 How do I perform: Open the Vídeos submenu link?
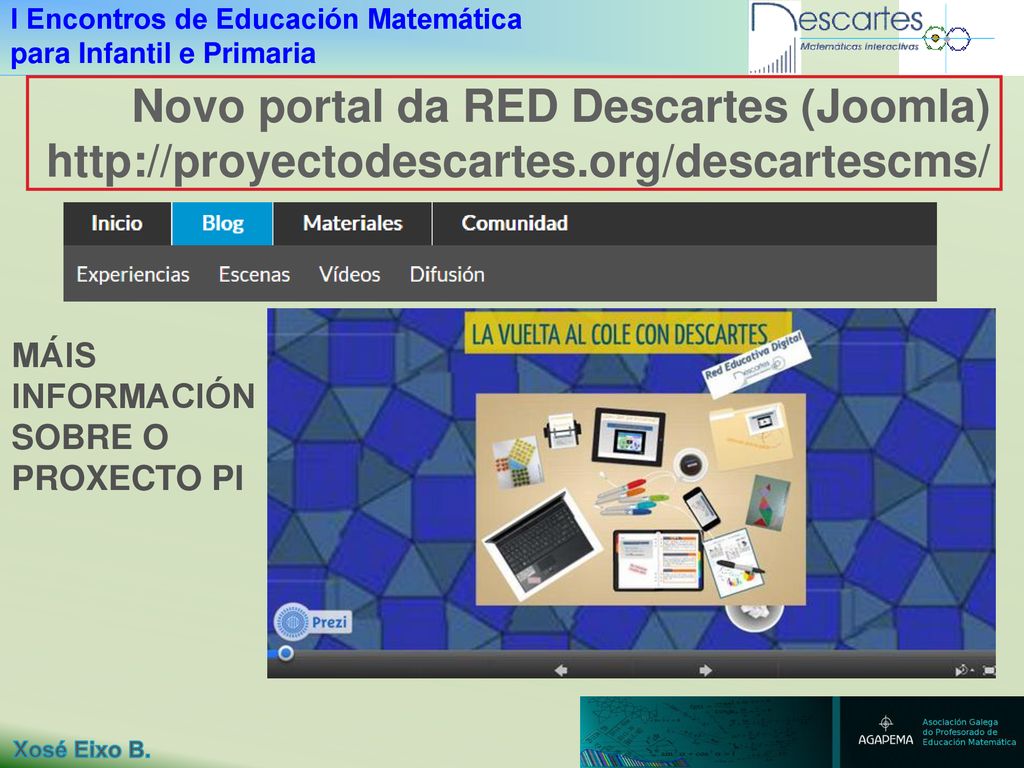[349, 274]
